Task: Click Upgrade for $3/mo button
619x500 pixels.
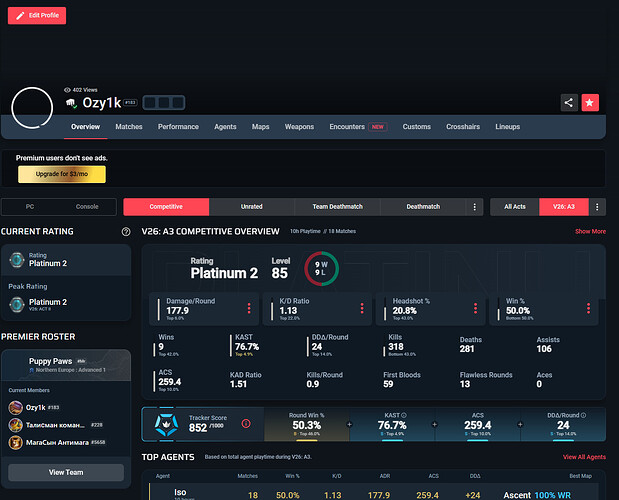Action: pos(62,174)
